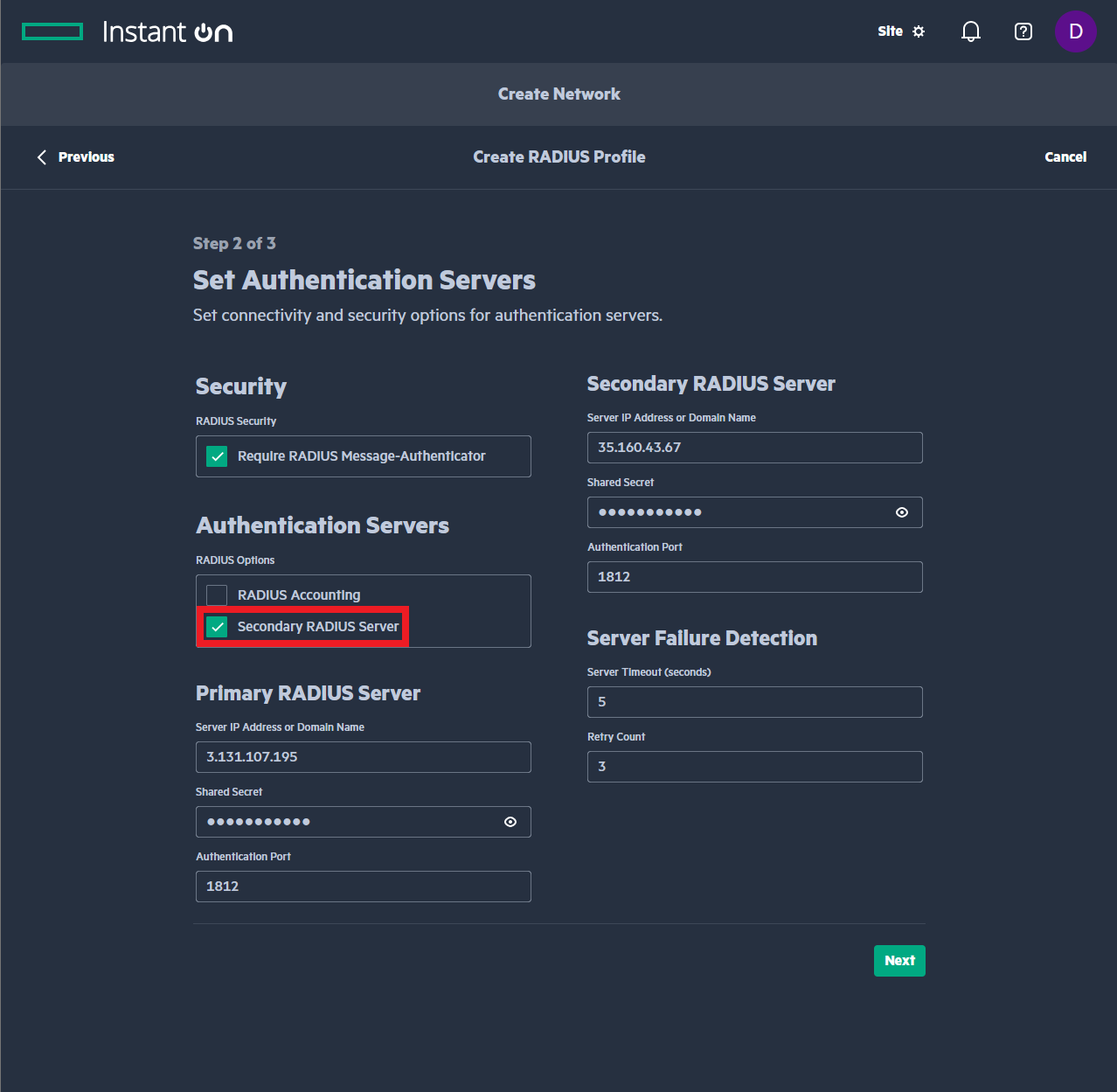Viewport: 1117px width, 1092px height.
Task: Toggle Require RADIUS Message-Authenticator checkbox
Action: 217,456
